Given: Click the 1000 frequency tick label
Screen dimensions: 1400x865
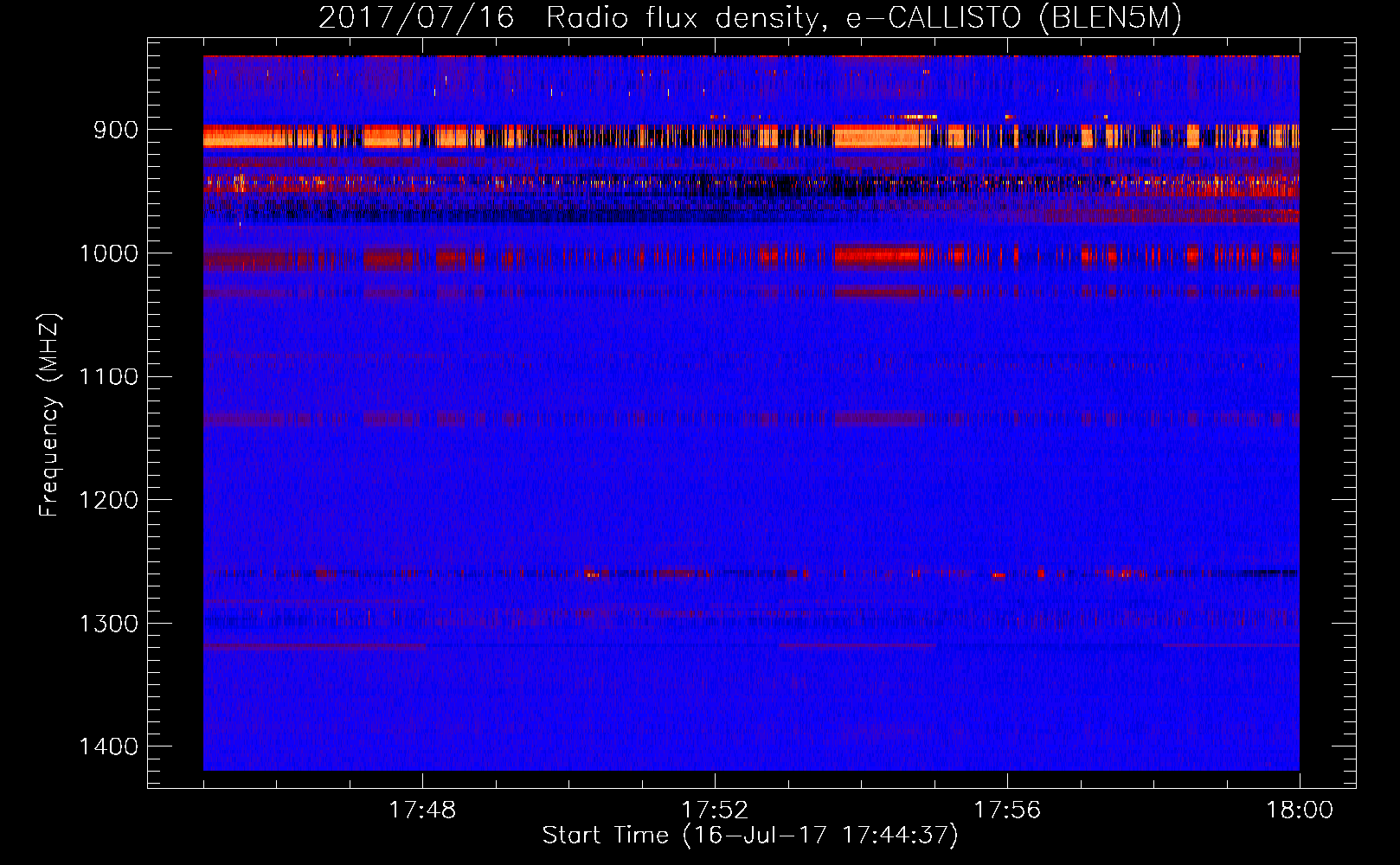Looking at the screenshot, I should click(108, 253).
